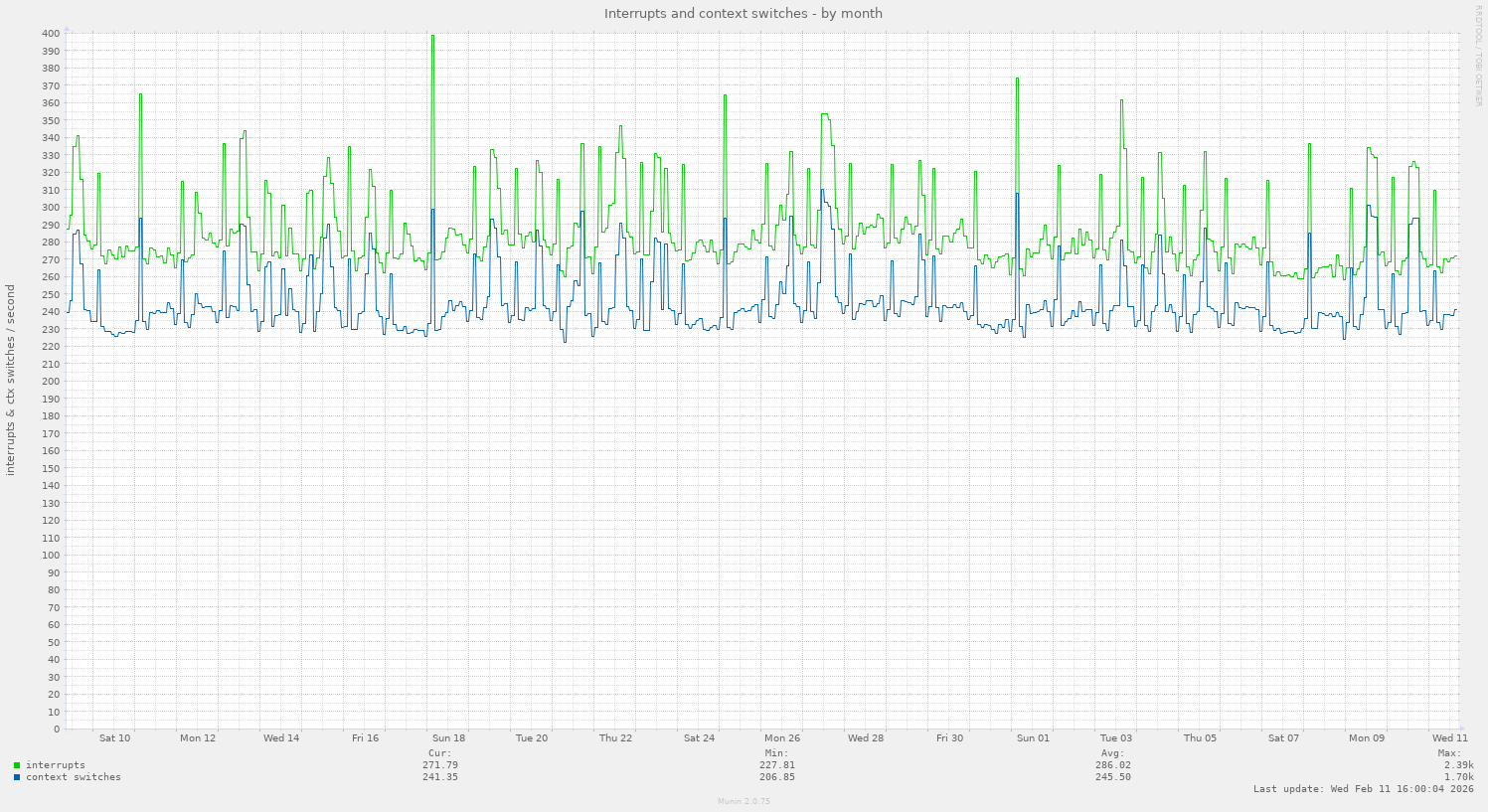Click the Munin 2.0.75 footer text
The image size is (1488, 812).
(744, 801)
